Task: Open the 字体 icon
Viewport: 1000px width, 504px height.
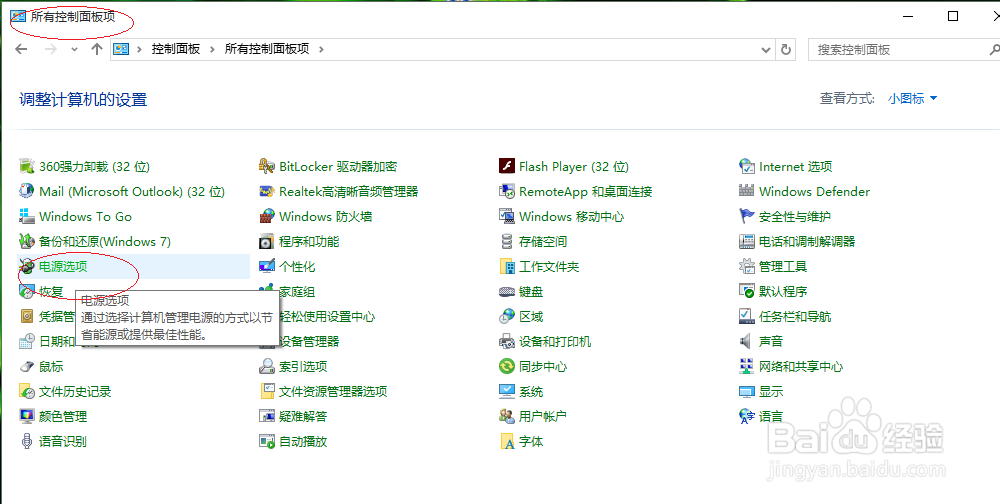Action: click(x=506, y=441)
